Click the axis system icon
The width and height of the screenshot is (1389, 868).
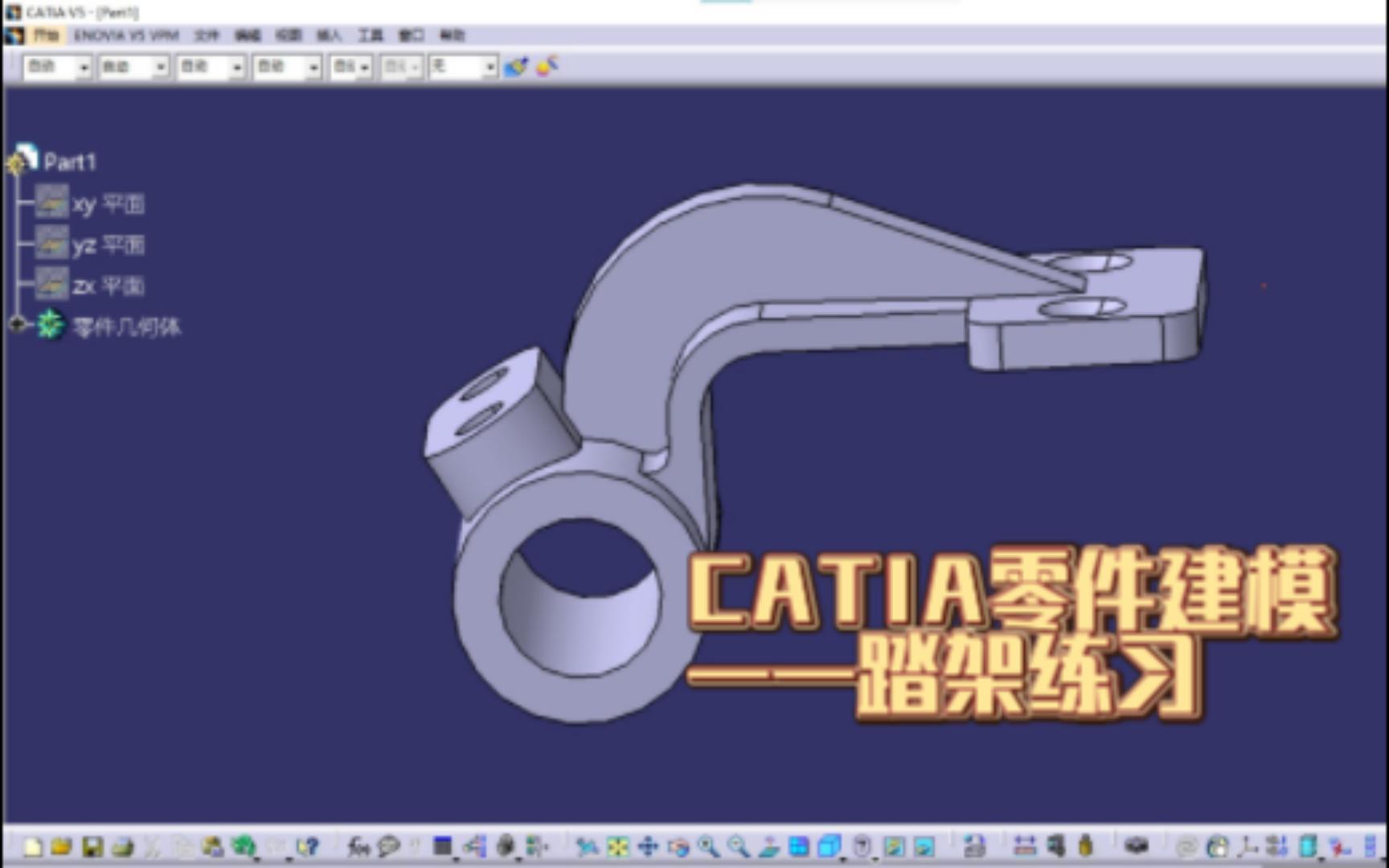[x=1248, y=846]
